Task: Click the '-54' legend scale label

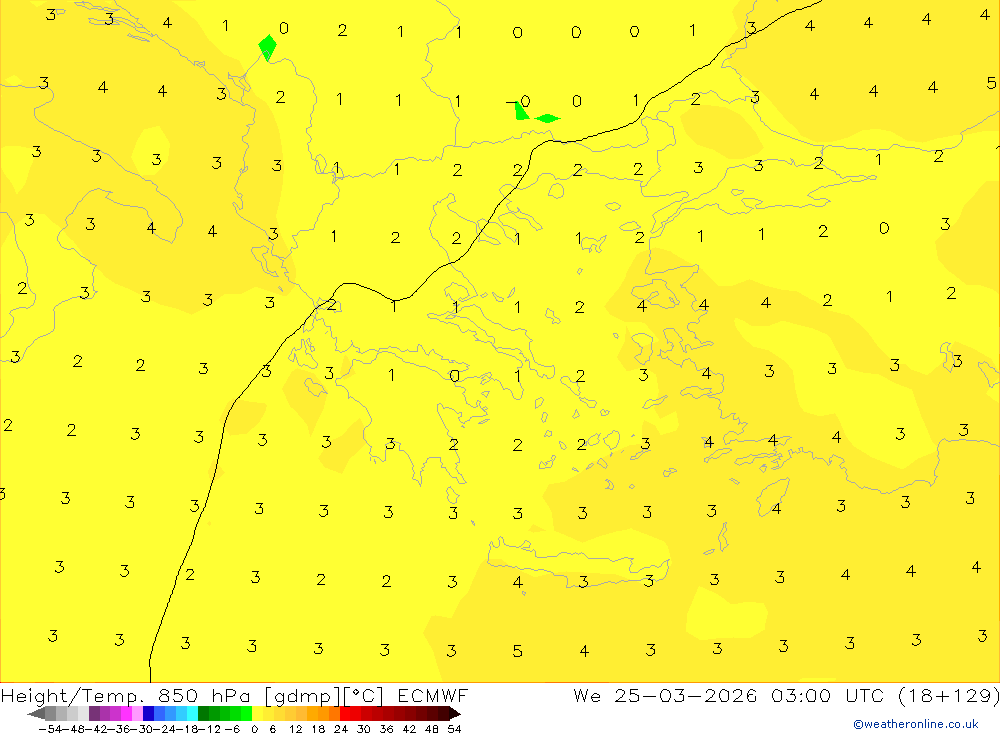Action: (x=50, y=729)
